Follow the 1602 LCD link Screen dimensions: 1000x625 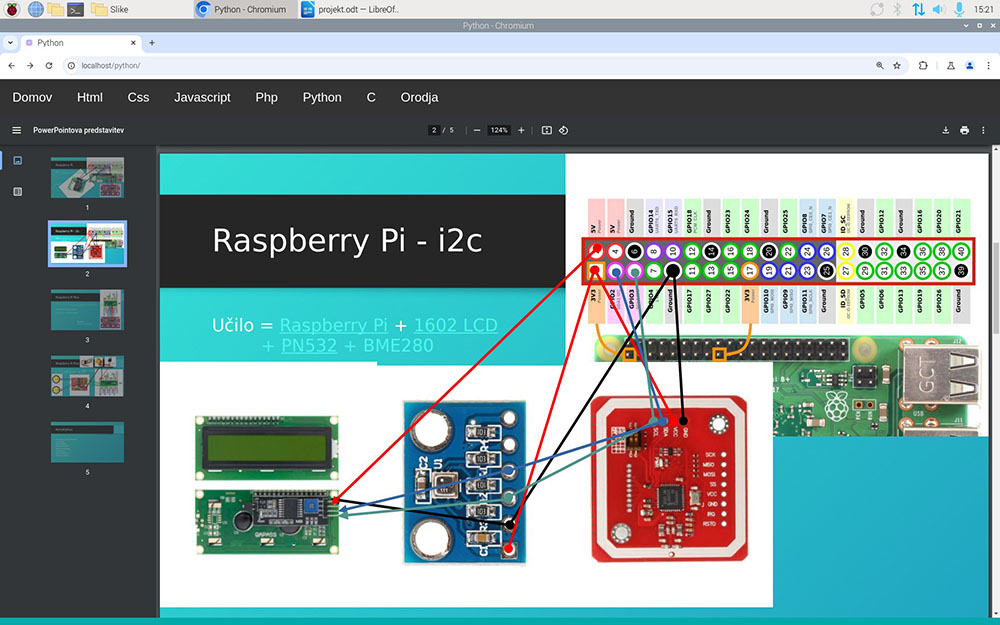coord(455,325)
